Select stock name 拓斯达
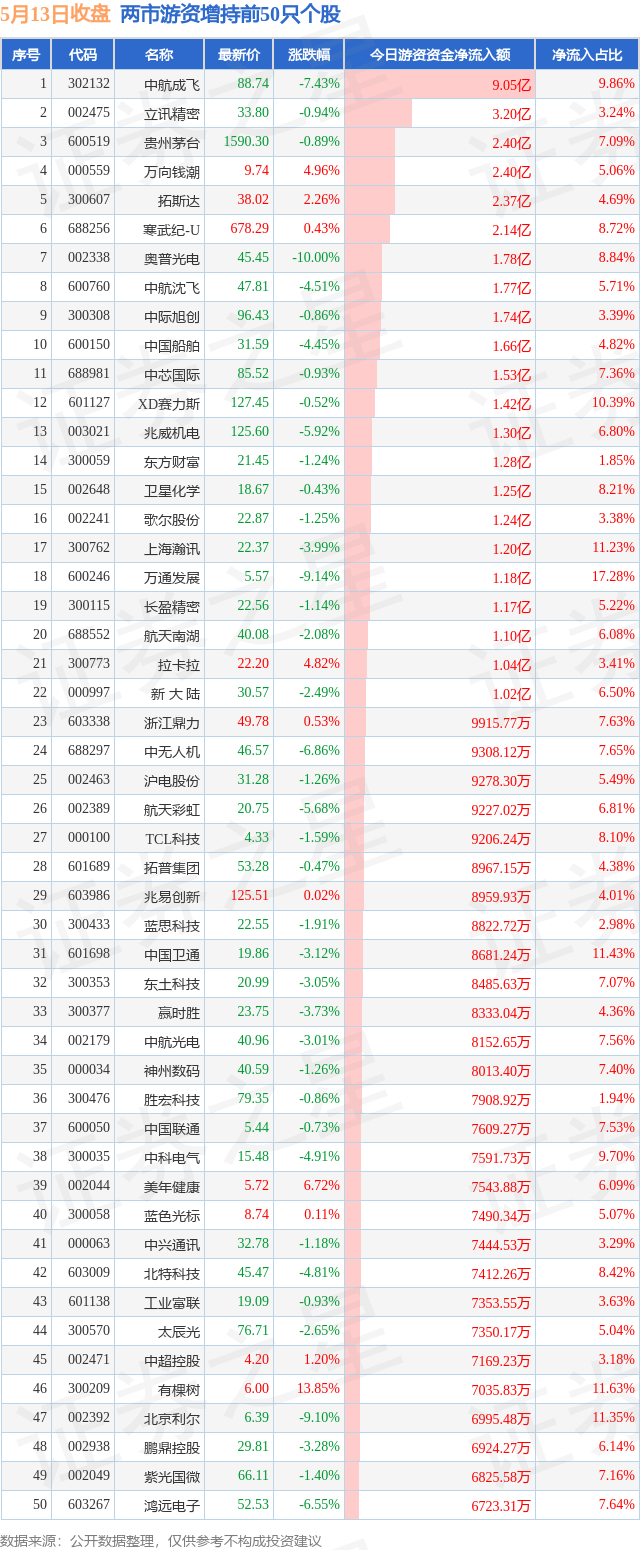Image resolution: width=640 pixels, height=1550 pixels. [x=179, y=201]
